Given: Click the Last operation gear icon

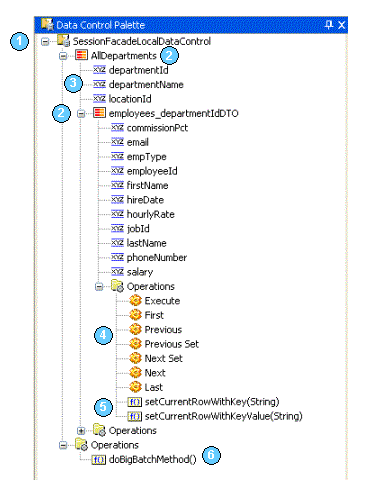Looking at the screenshot, I should pyautogui.click(x=135, y=387).
